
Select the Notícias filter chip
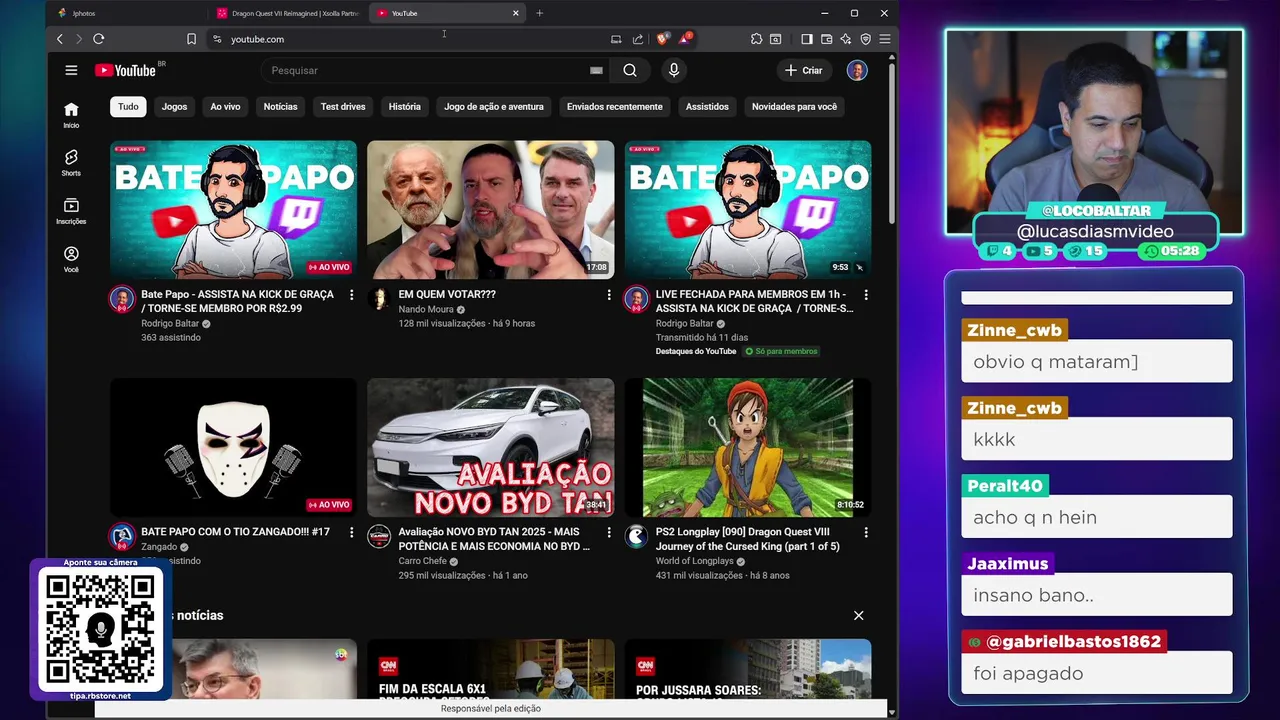pos(280,106)
